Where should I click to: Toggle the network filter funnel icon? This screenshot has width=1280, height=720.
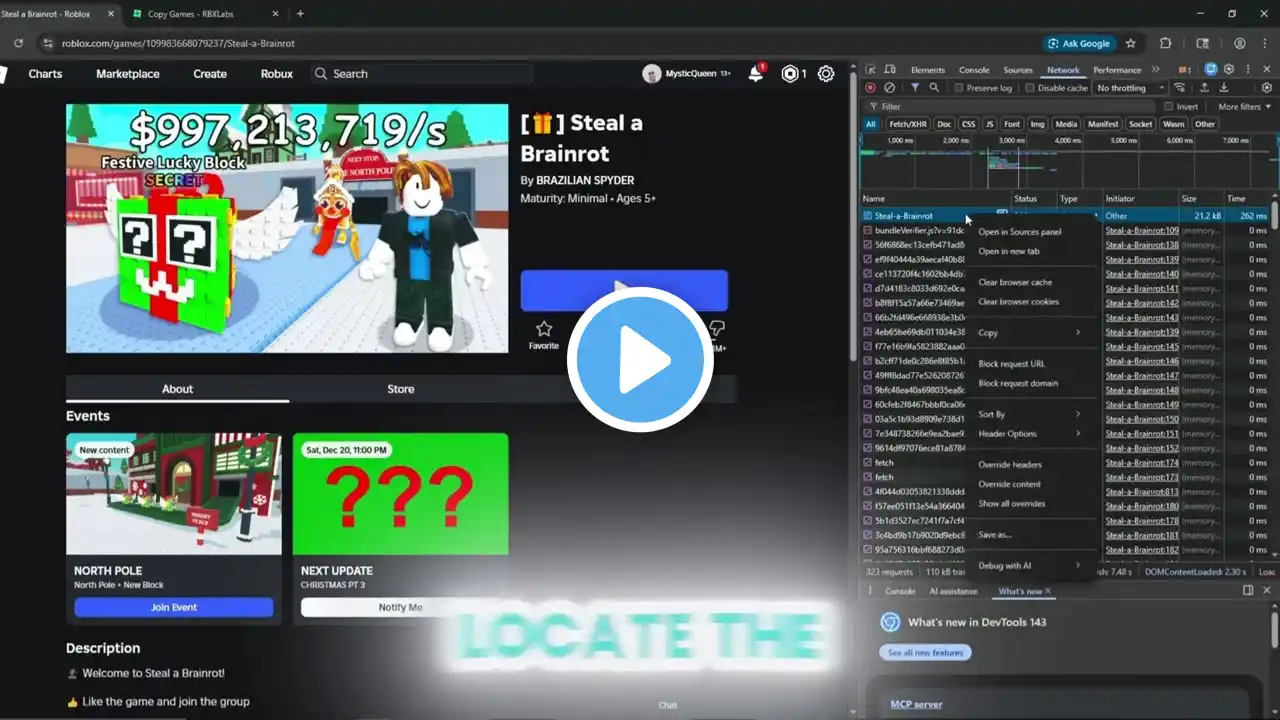914,88
